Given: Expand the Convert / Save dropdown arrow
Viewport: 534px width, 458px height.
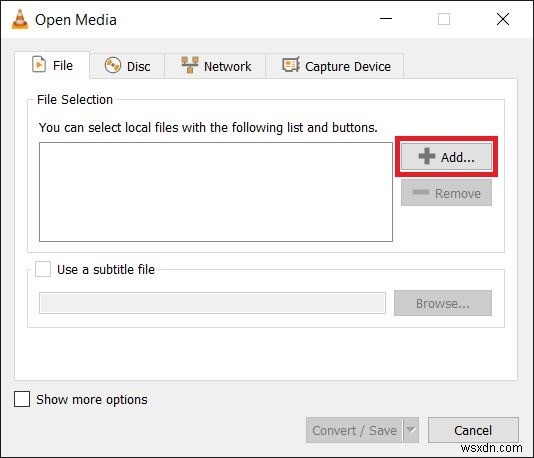Looking at the screenshot, I should tap(411, 430).
